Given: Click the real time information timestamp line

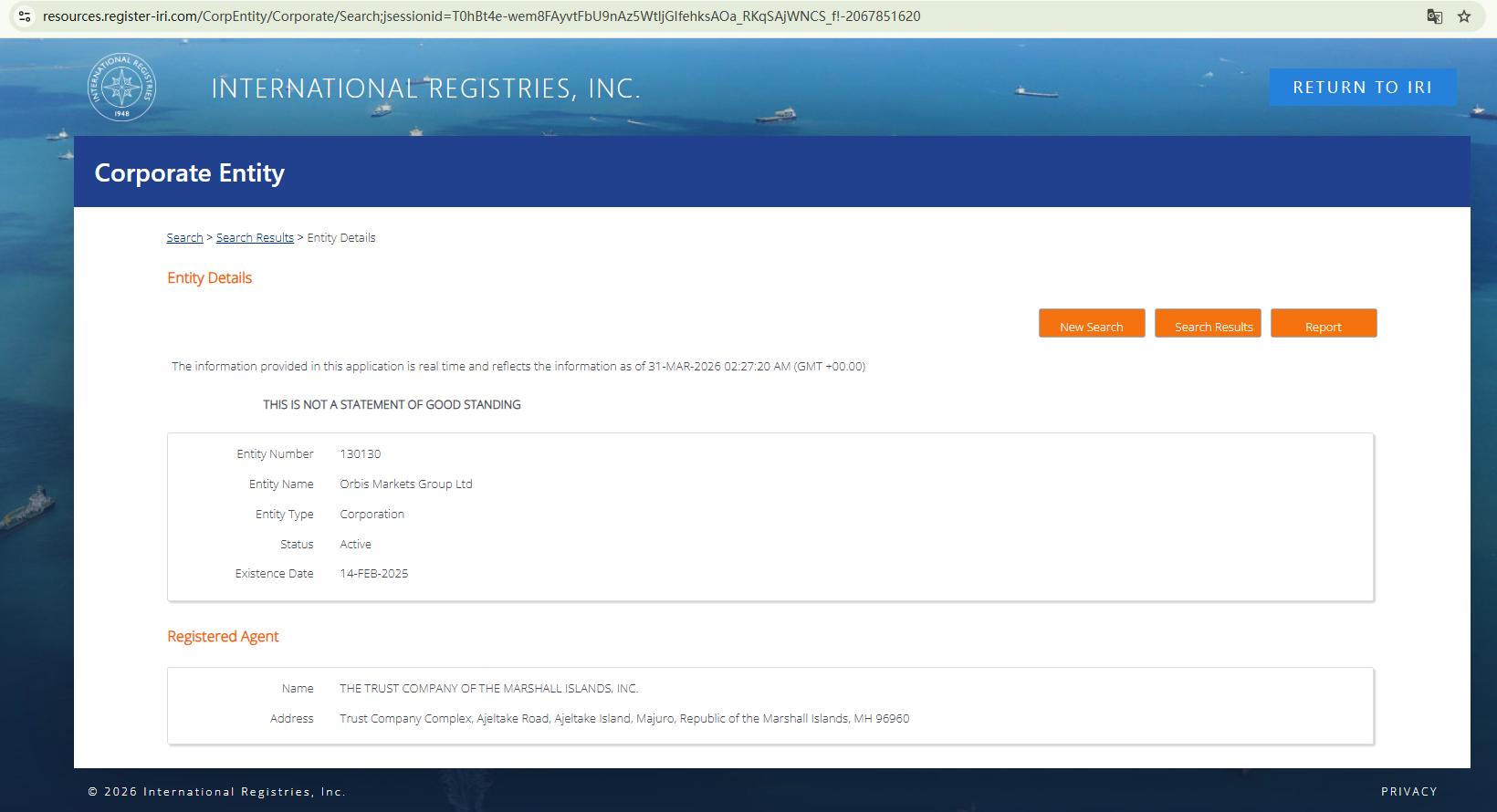Looking at the screenshot, I should [x=518, y=367].
